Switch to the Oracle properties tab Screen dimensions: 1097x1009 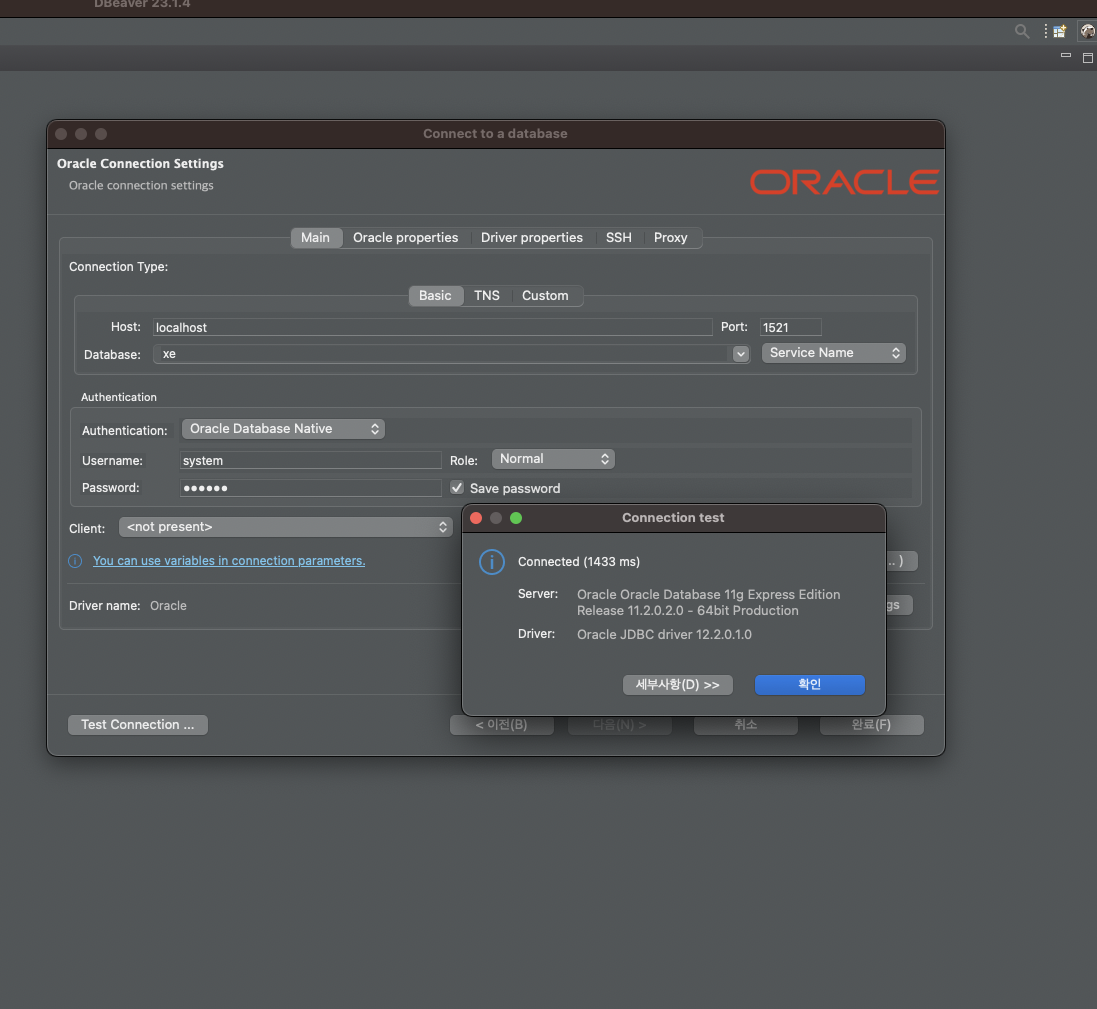tap(406, 238)
